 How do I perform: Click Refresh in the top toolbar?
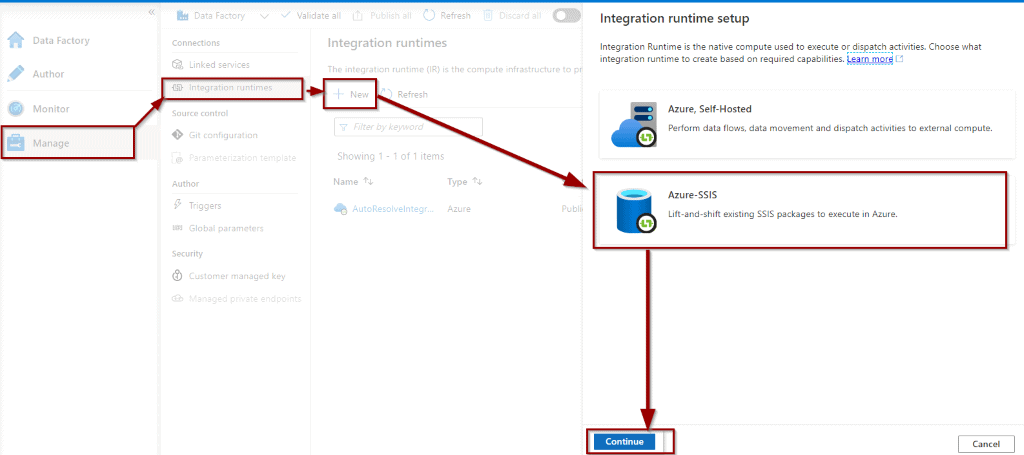pyautogui.click(x=447, y=16)
